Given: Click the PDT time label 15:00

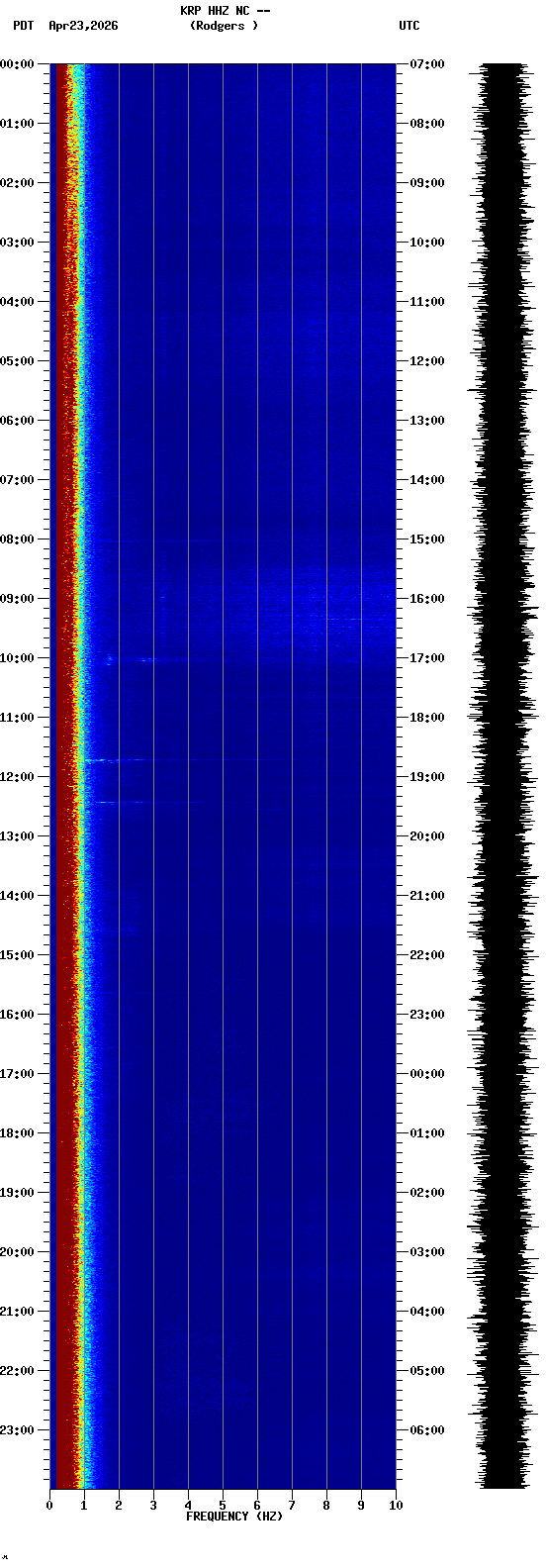Looking at the screenshot, I should tap(17, 955).
